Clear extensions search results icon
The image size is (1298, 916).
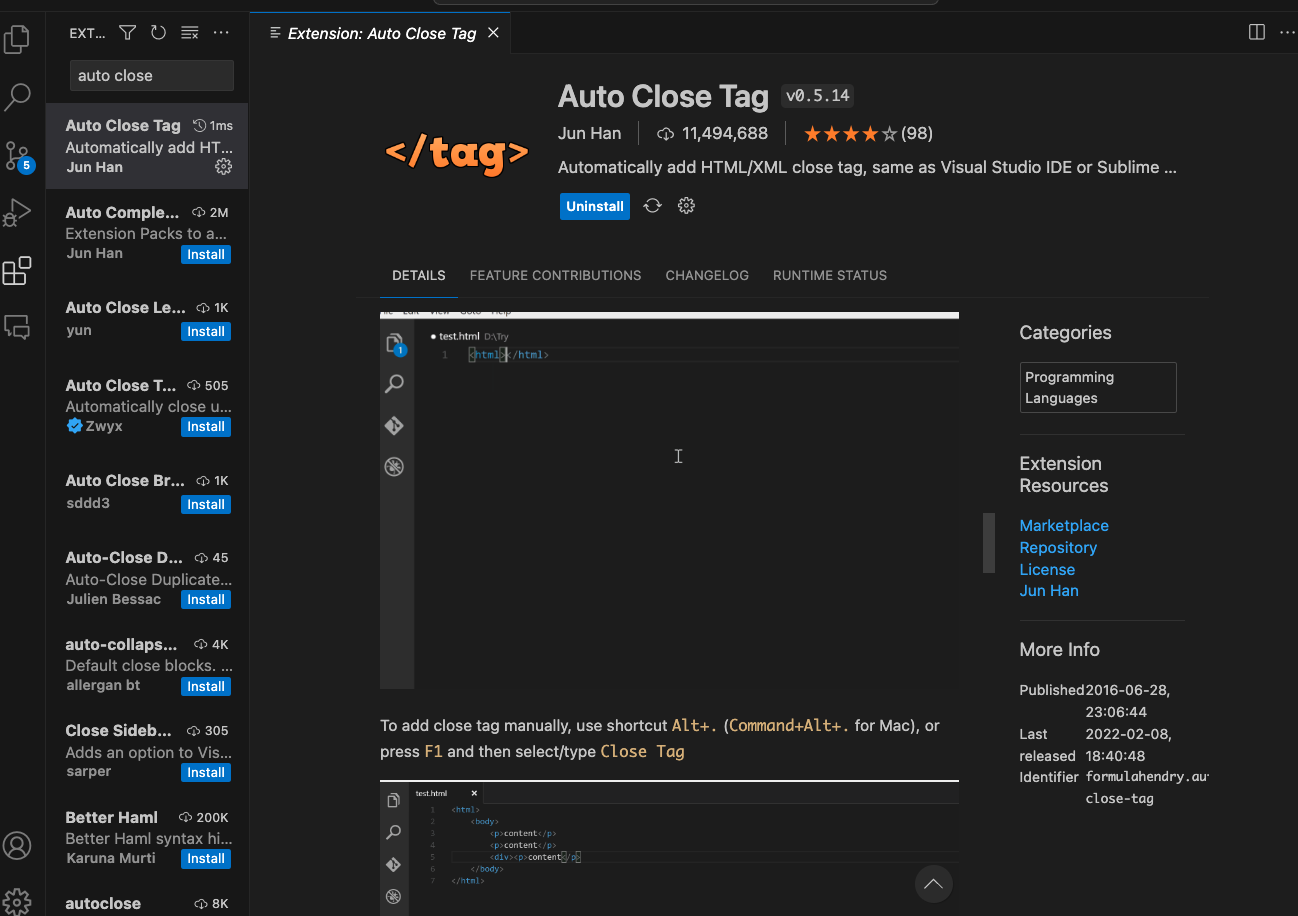[189, 33]
